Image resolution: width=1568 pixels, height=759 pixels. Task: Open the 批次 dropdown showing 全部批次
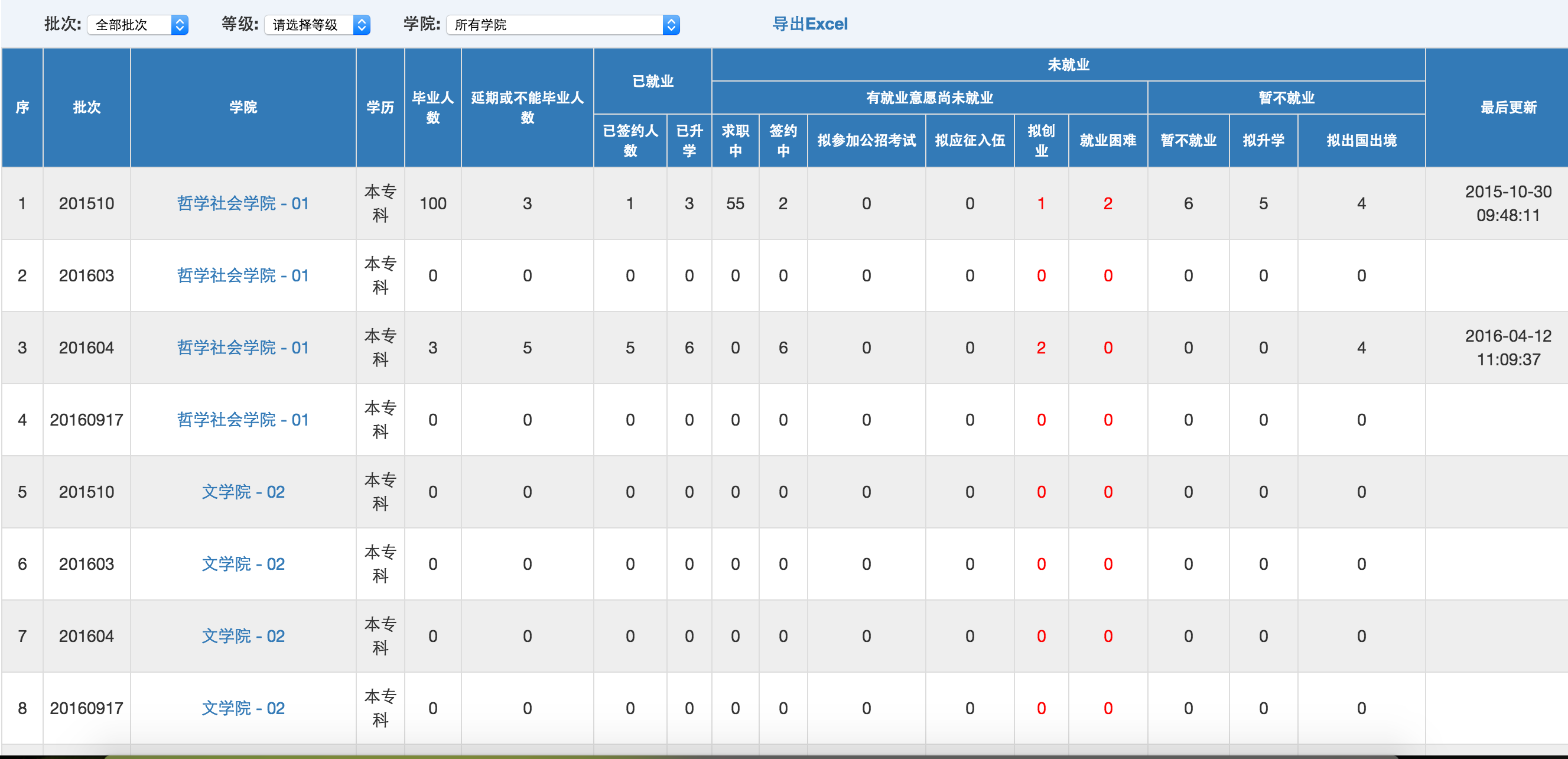[138, 24]
